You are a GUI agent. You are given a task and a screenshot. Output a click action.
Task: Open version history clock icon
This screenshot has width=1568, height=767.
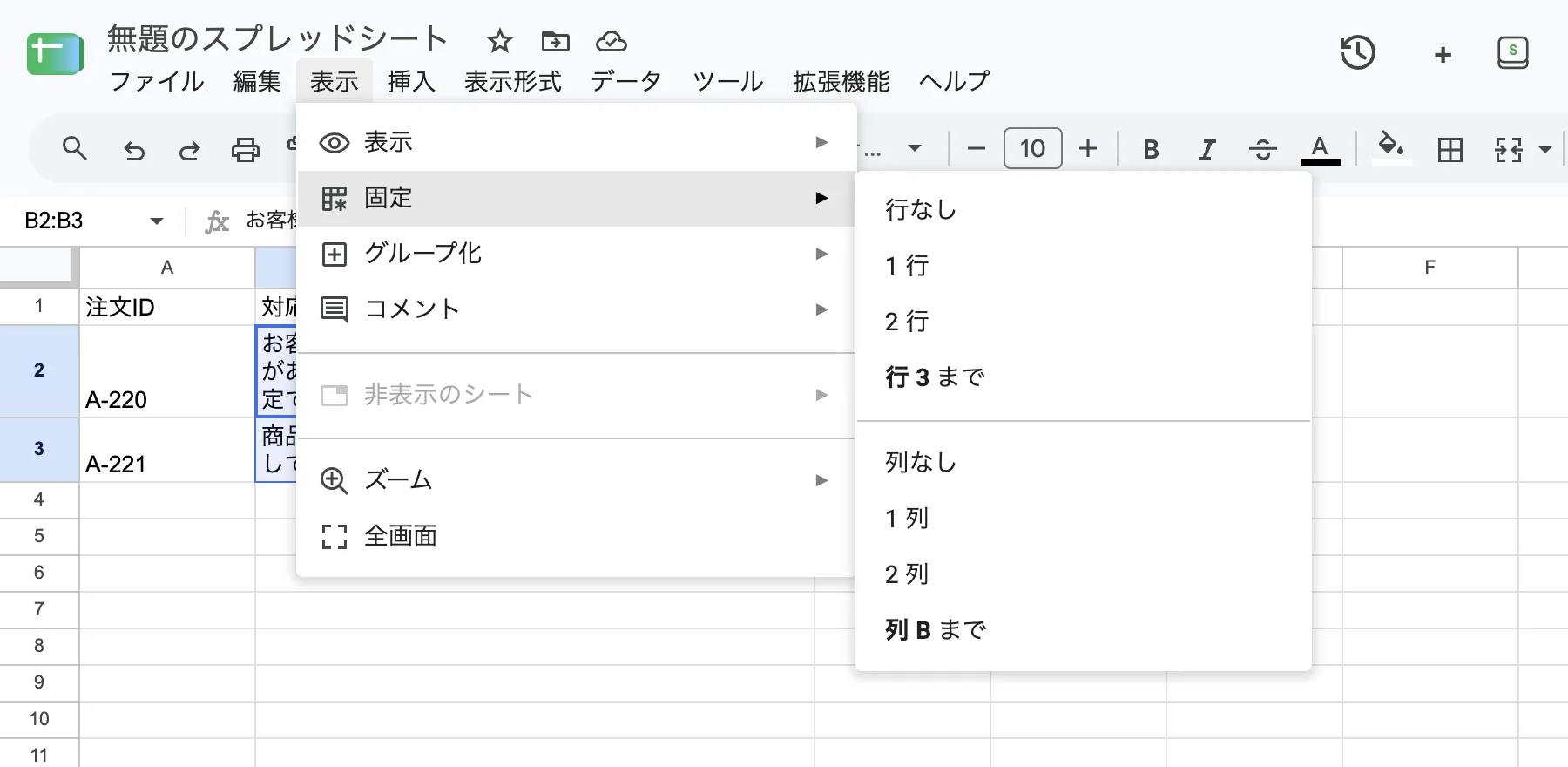pos(1357,53)
